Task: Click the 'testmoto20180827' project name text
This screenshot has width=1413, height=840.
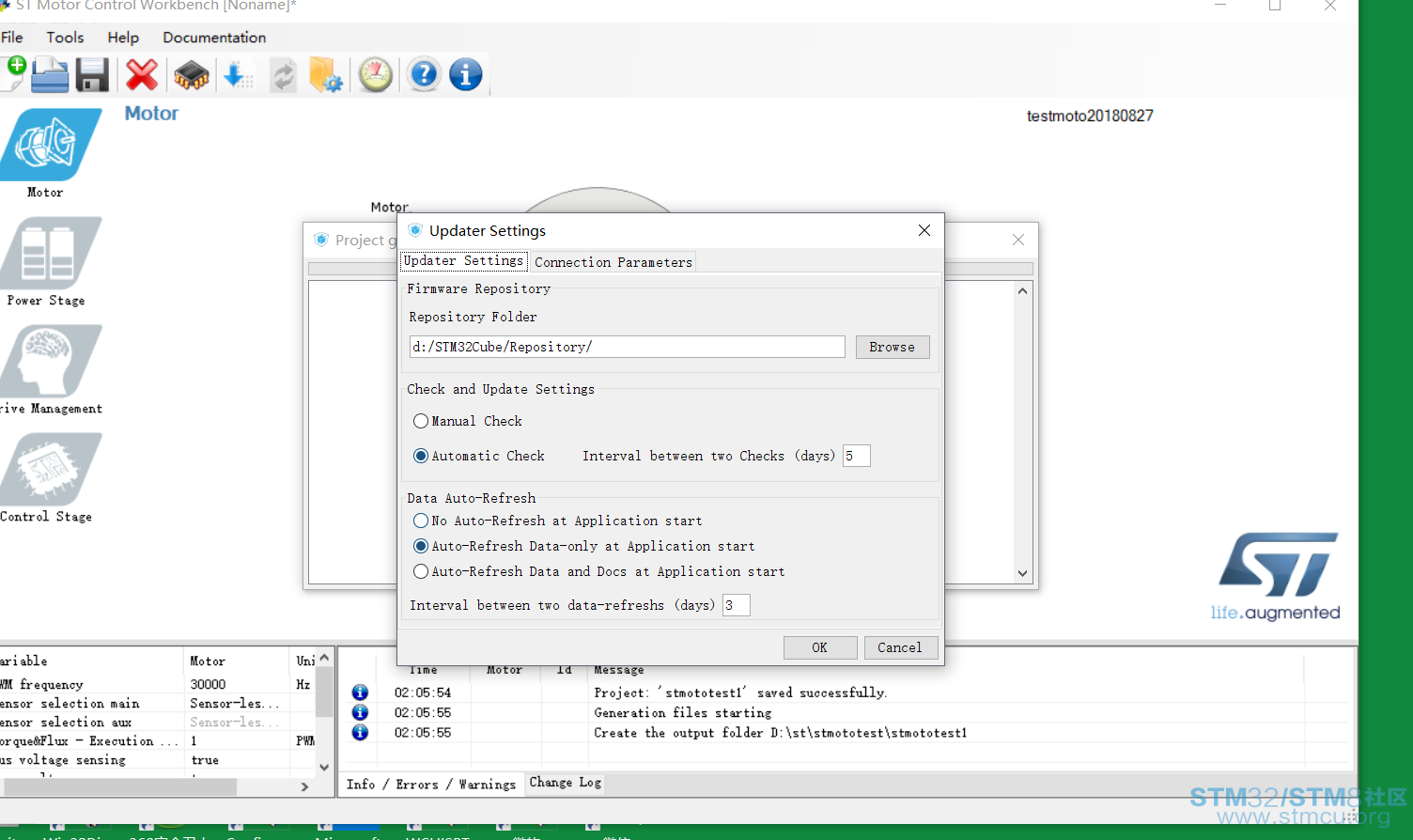Action: tap(1090, 116)
